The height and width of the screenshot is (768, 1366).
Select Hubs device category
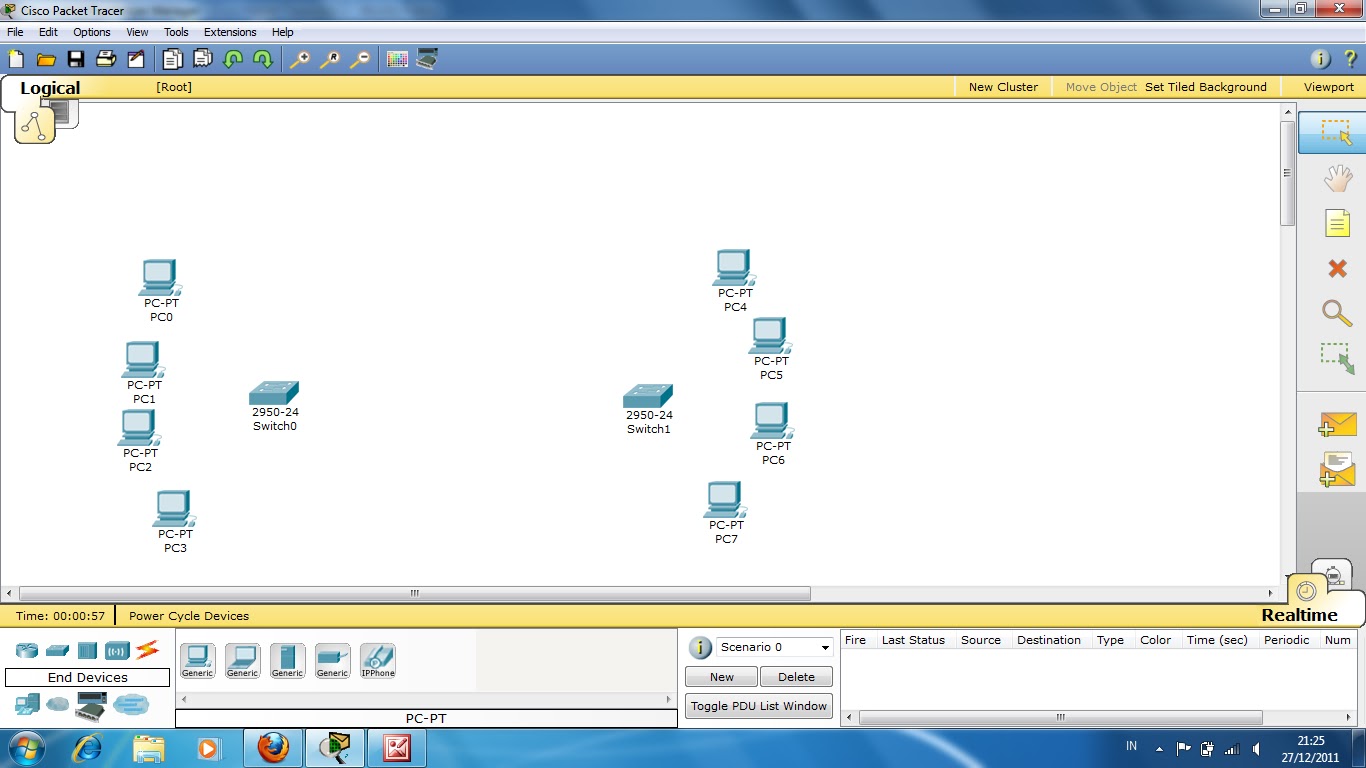tap(87, 651)
